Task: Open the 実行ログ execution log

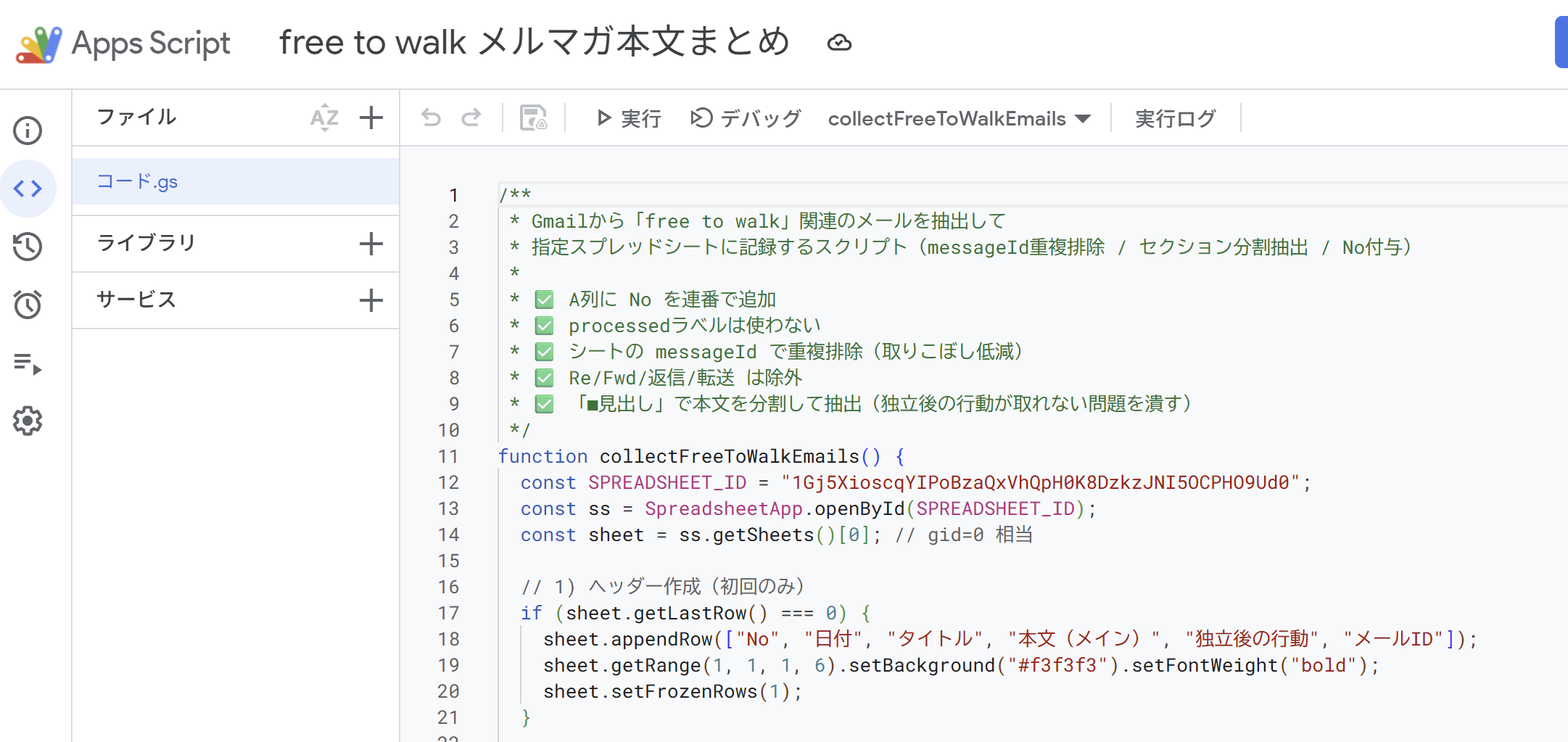Action: pos(1175,118)
